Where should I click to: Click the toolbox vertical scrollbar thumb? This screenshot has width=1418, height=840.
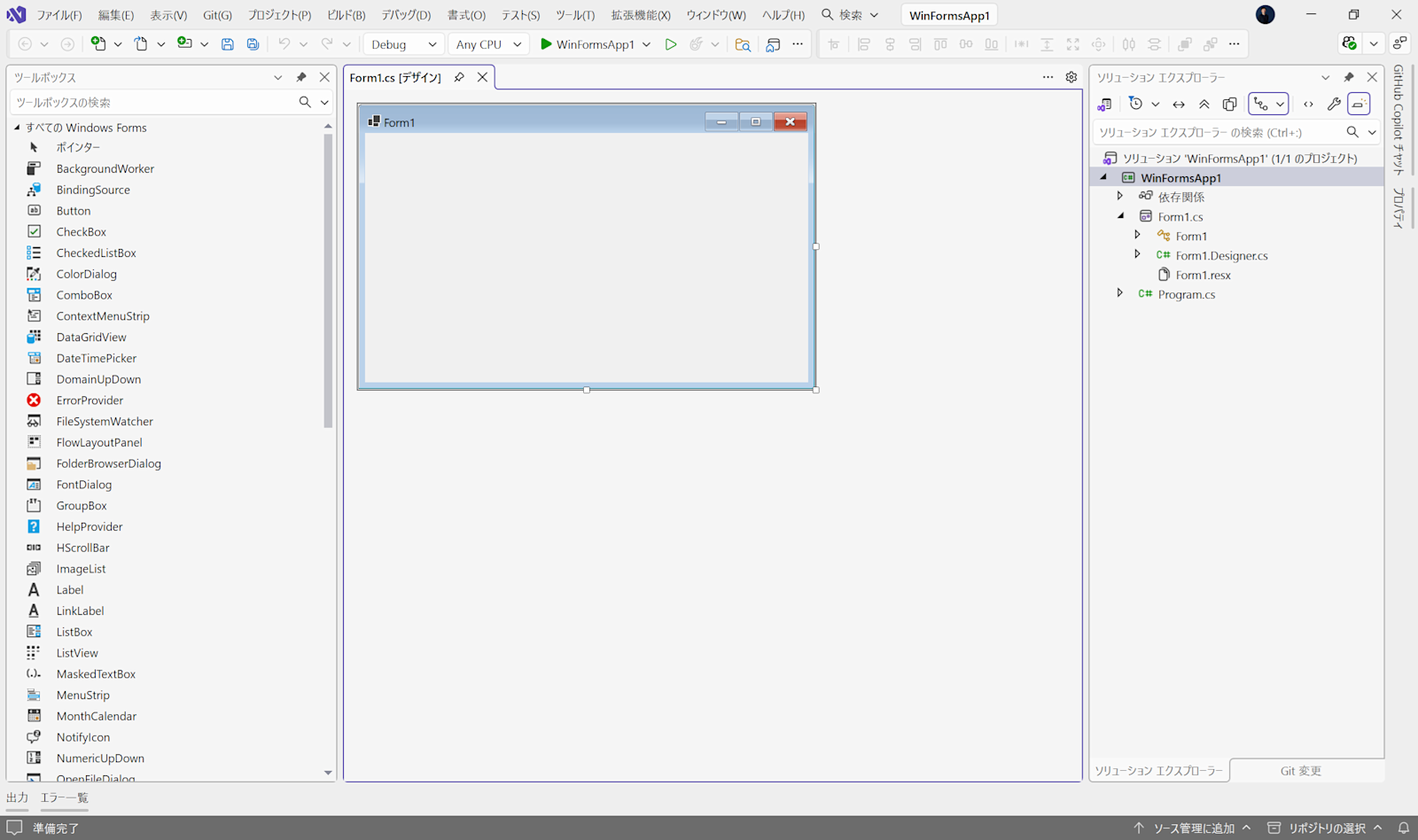click(328, 280)
